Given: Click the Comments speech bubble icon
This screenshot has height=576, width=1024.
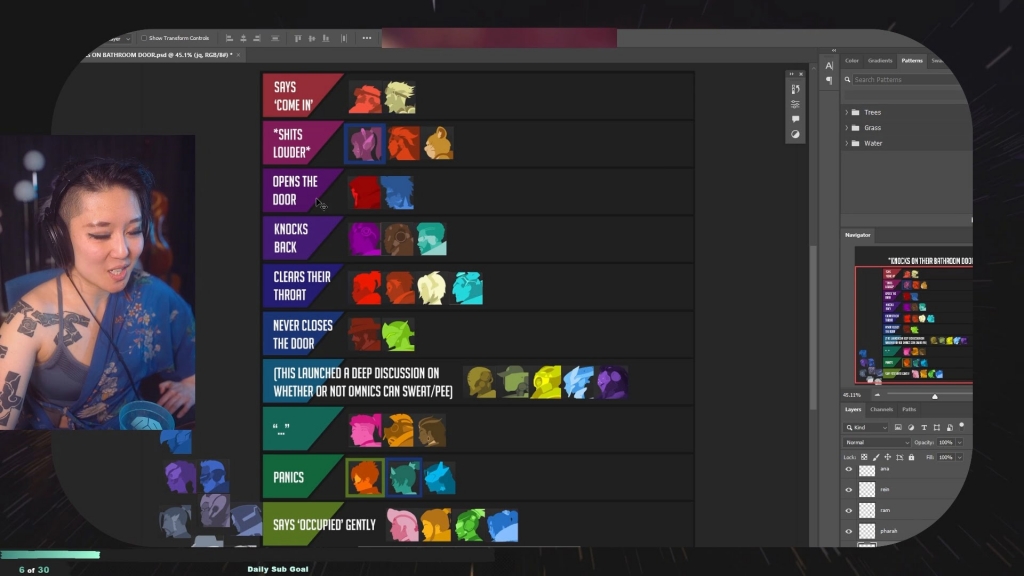Looking at the screenshot, I should pyautogui.click(x=795, y=119).
